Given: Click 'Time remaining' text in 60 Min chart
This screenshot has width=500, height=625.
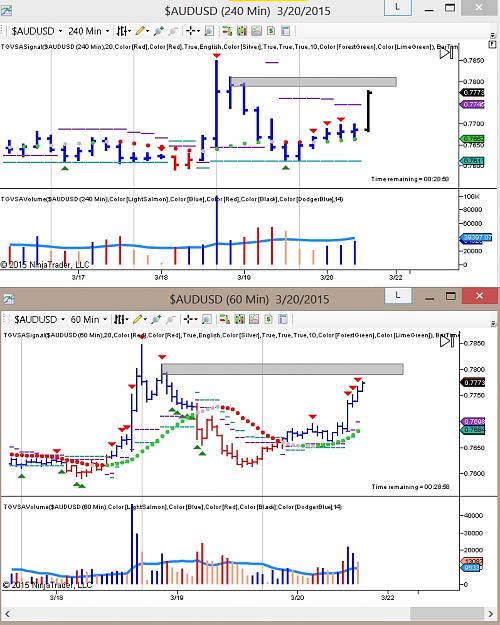Looking at the screenshot, I should pyautogui.click(x=411, y=487).
